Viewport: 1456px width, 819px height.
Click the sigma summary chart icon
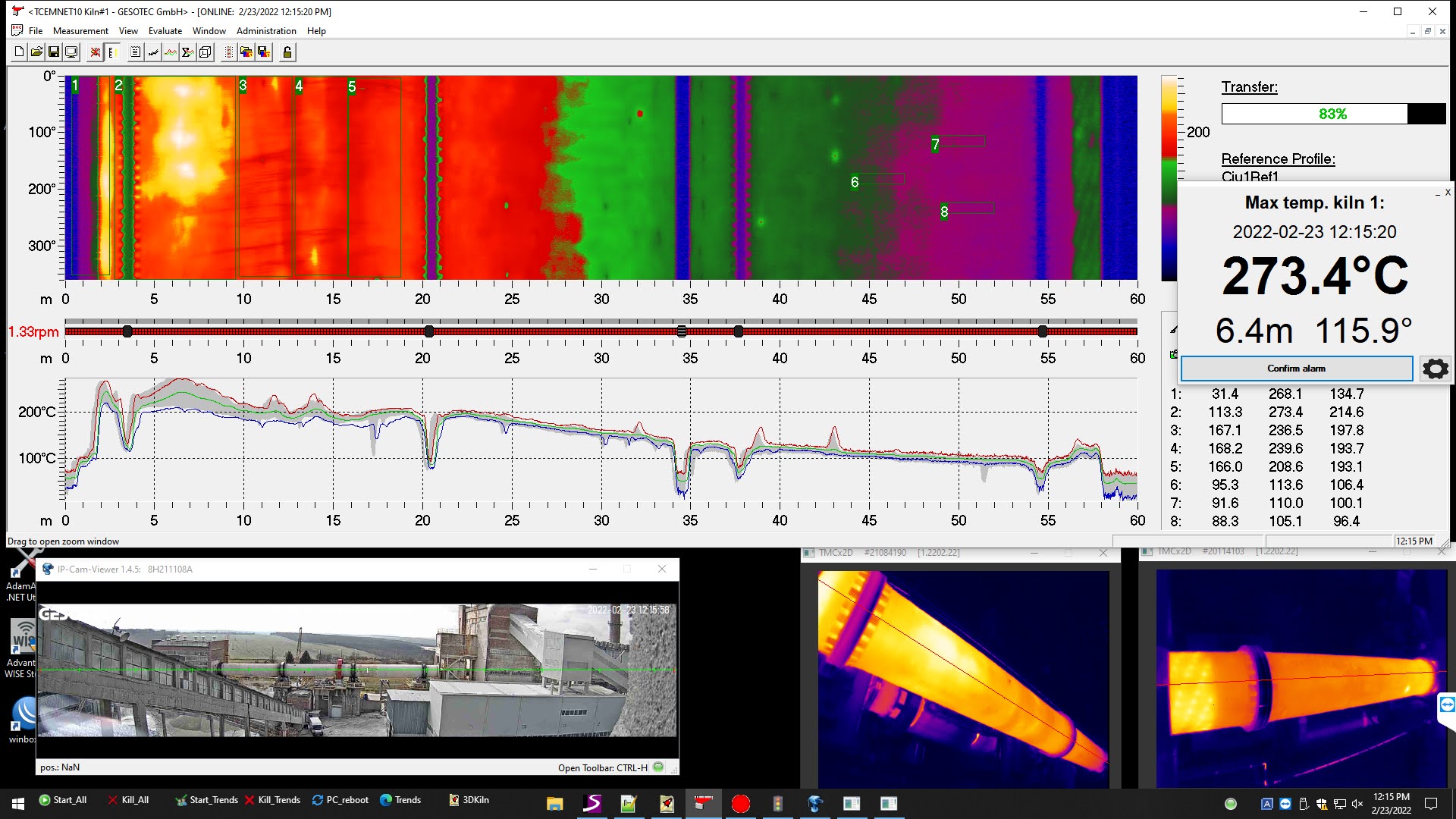187,52
